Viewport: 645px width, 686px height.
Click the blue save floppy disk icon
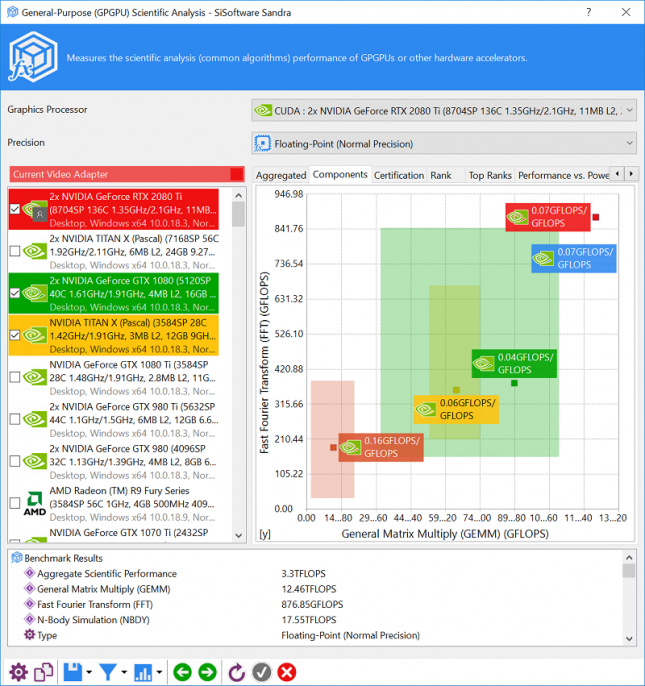73,672
